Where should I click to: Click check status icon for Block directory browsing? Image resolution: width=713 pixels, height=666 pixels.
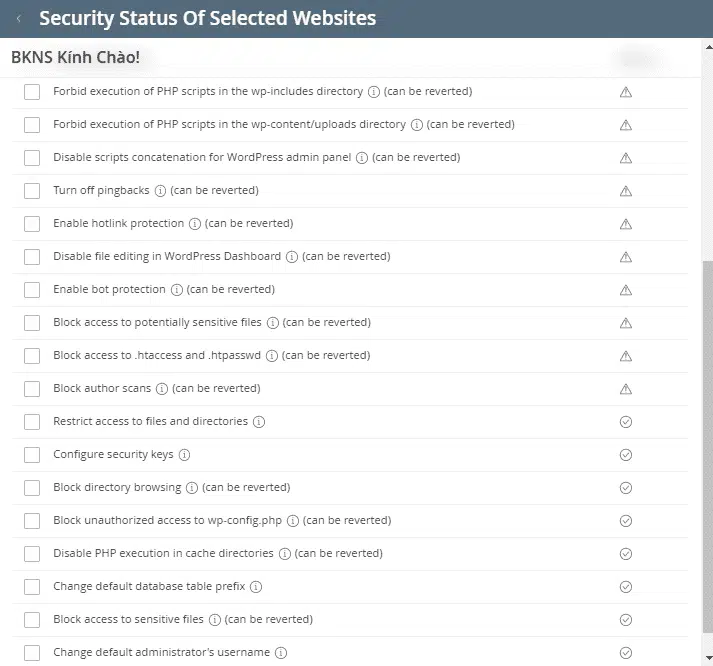[x=626, y=488]
